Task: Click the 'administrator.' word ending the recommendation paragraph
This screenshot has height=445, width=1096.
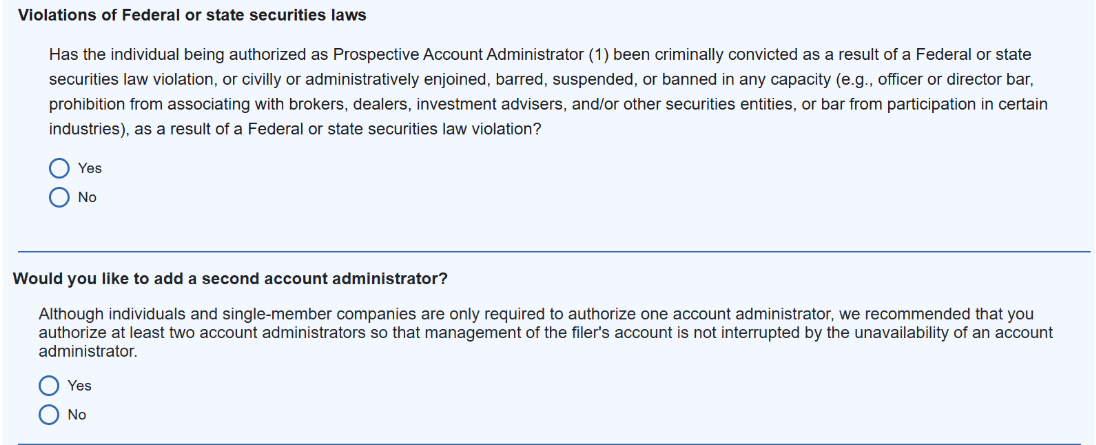Action: point(86,351)
